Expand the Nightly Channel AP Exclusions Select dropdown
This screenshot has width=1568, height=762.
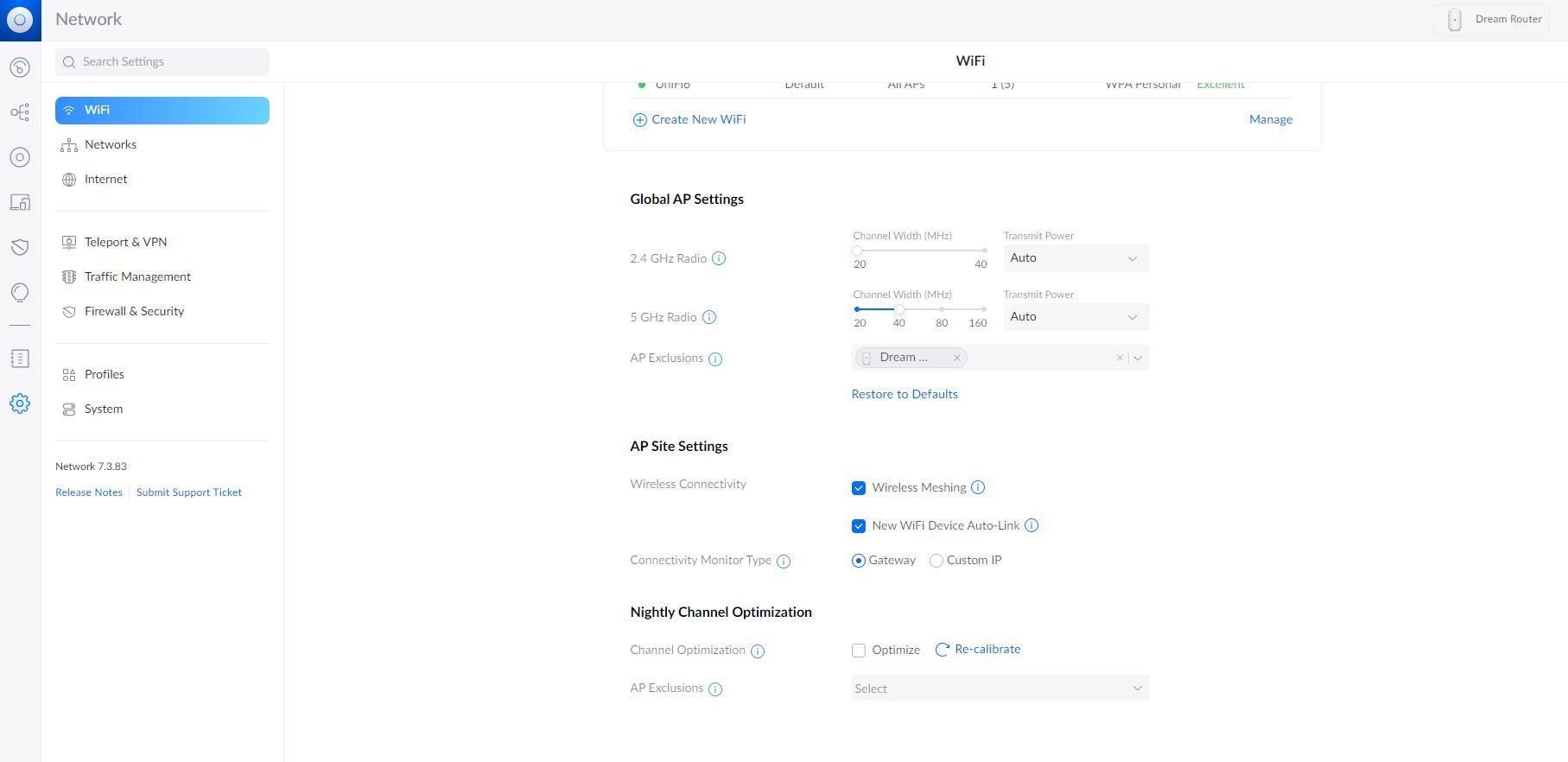[x=1000, y=689]
